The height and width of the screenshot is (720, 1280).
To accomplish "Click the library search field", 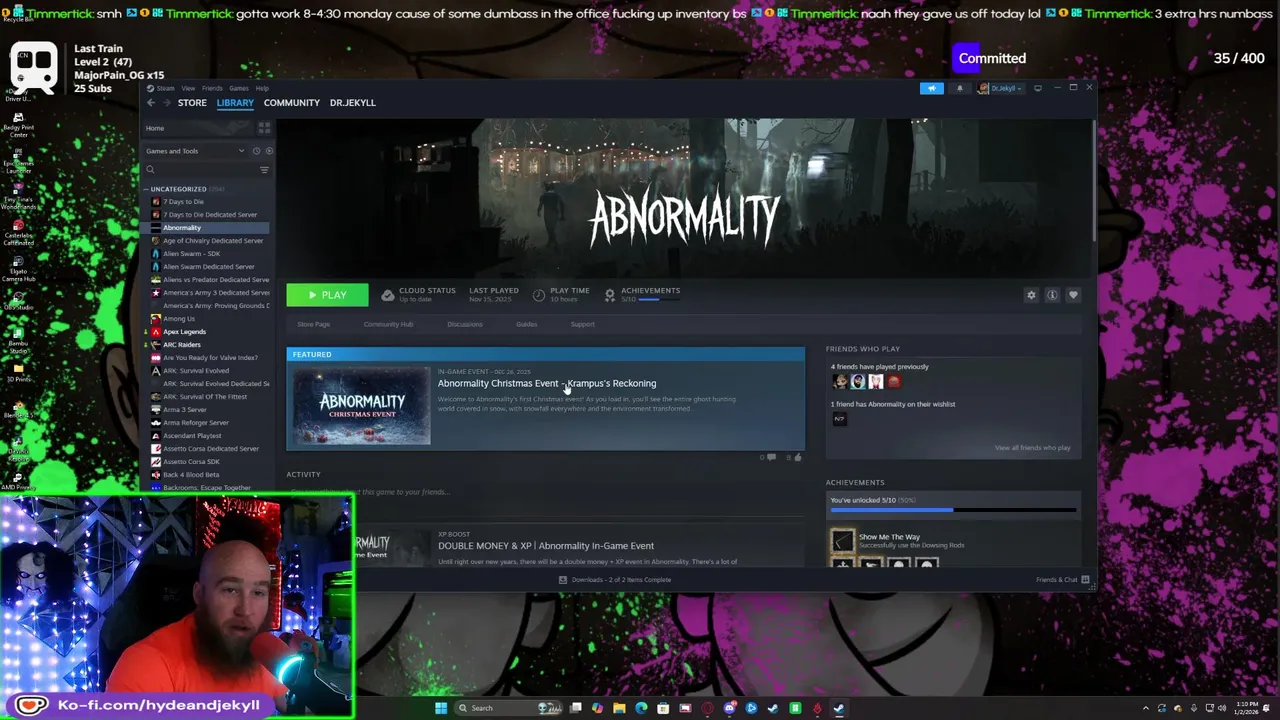I will pyautogui.click(x=200, y=170).
